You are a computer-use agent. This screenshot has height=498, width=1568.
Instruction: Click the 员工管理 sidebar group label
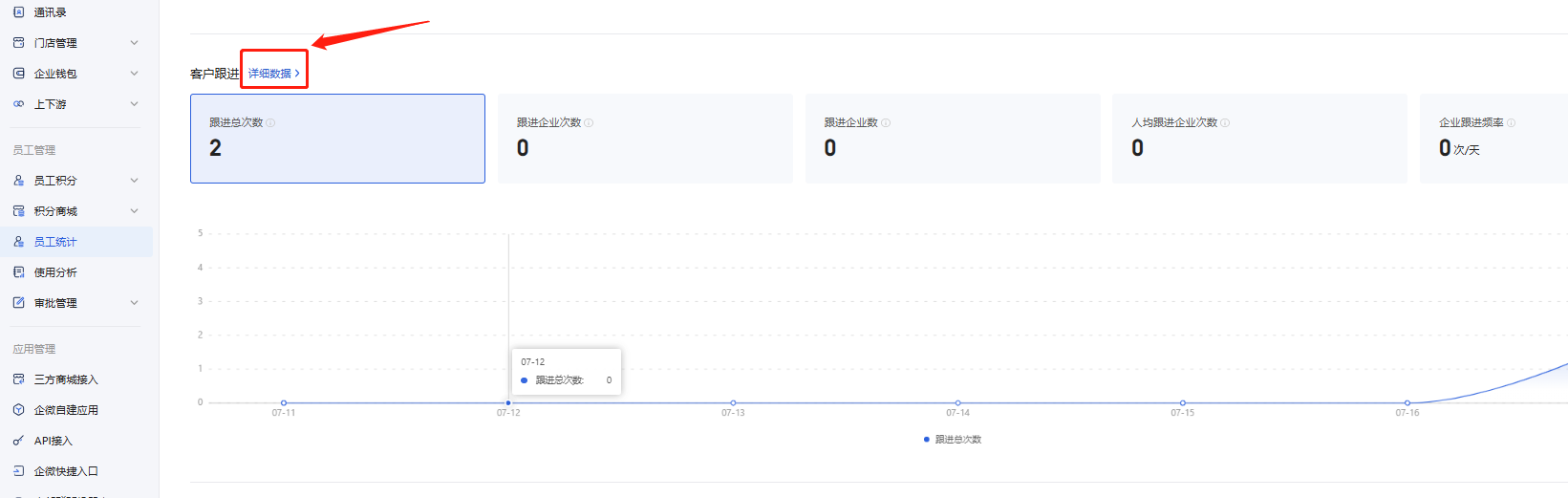click(34, 150)
